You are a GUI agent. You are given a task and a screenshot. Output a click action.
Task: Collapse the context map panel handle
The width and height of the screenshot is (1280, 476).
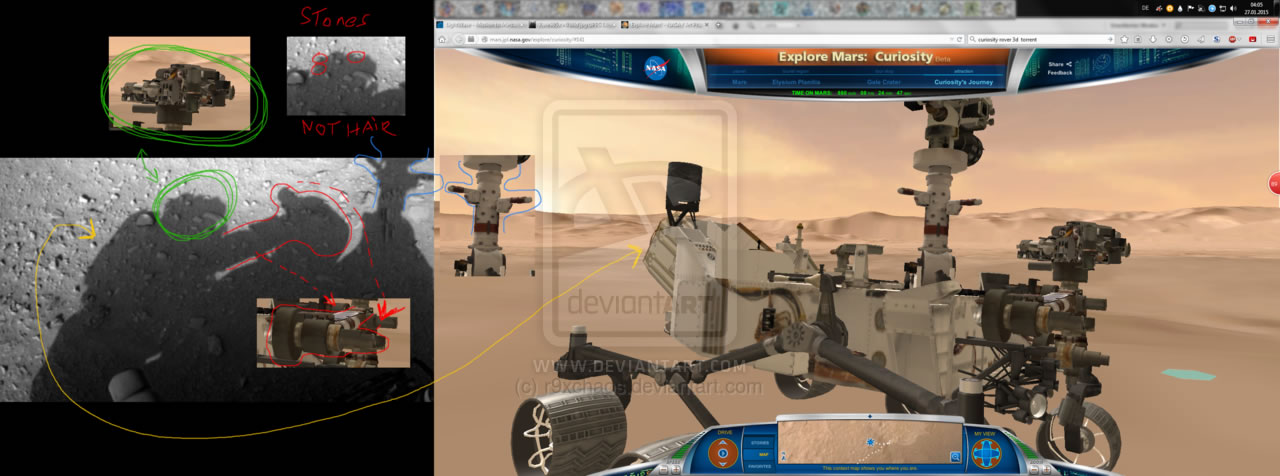(x=870, y=416)
